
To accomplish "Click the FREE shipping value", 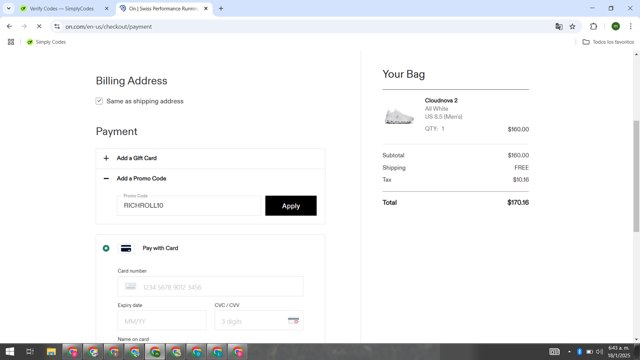I will 521,168.
